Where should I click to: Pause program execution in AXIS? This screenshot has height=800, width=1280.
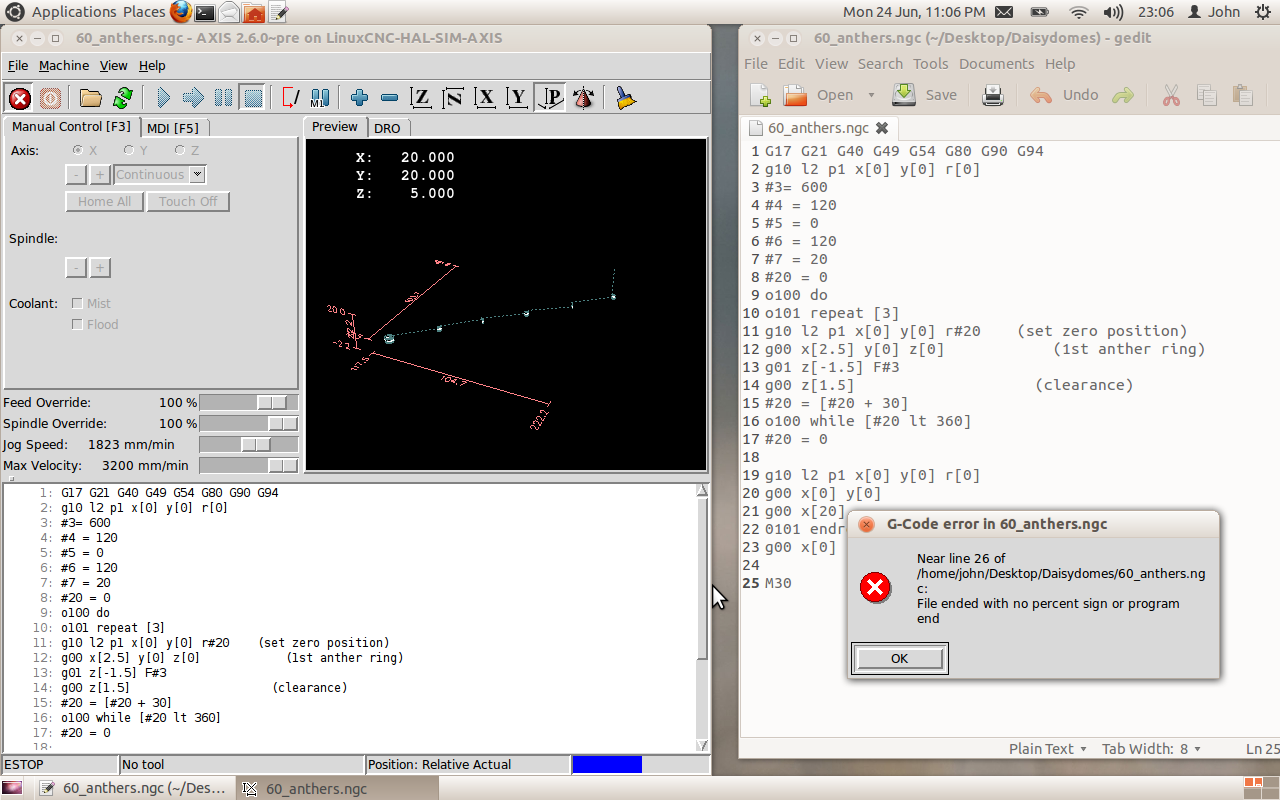pyautogui.click(x=224, y=97)
